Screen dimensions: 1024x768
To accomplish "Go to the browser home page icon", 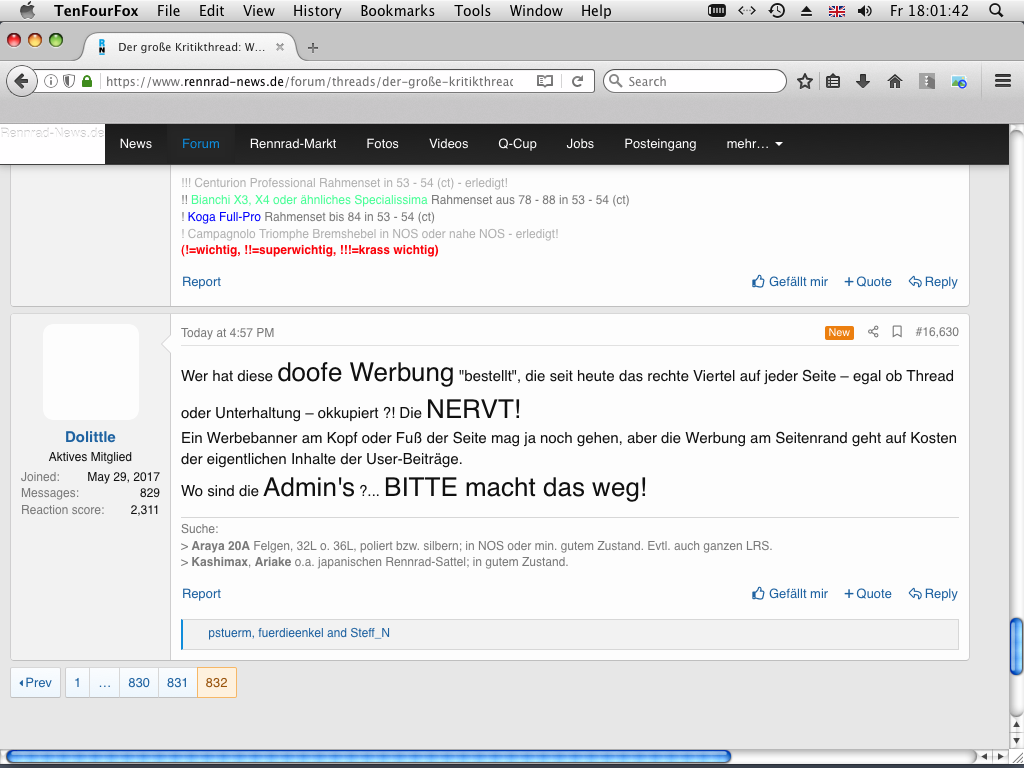I will pyautogui.click(x=895, y=82).
